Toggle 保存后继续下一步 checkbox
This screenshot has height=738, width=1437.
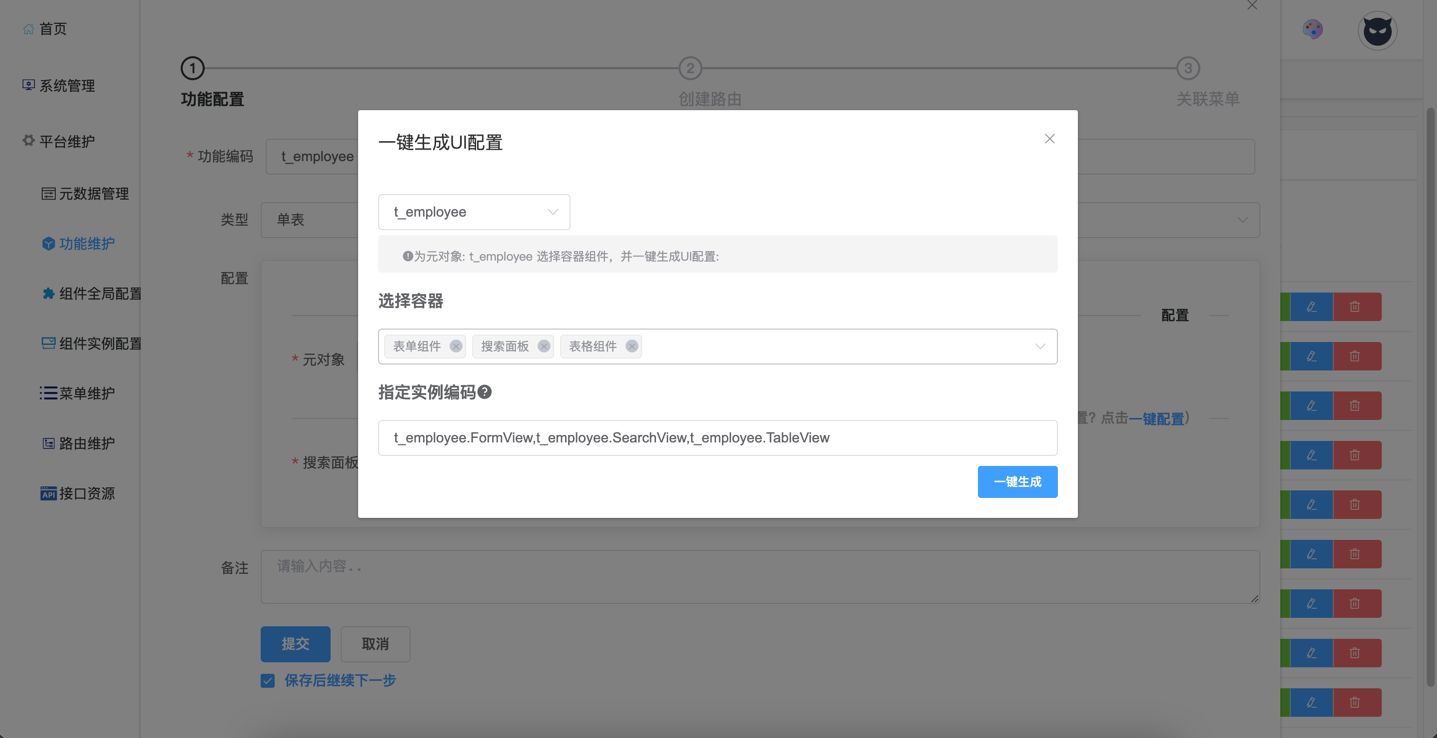(268, 681)
